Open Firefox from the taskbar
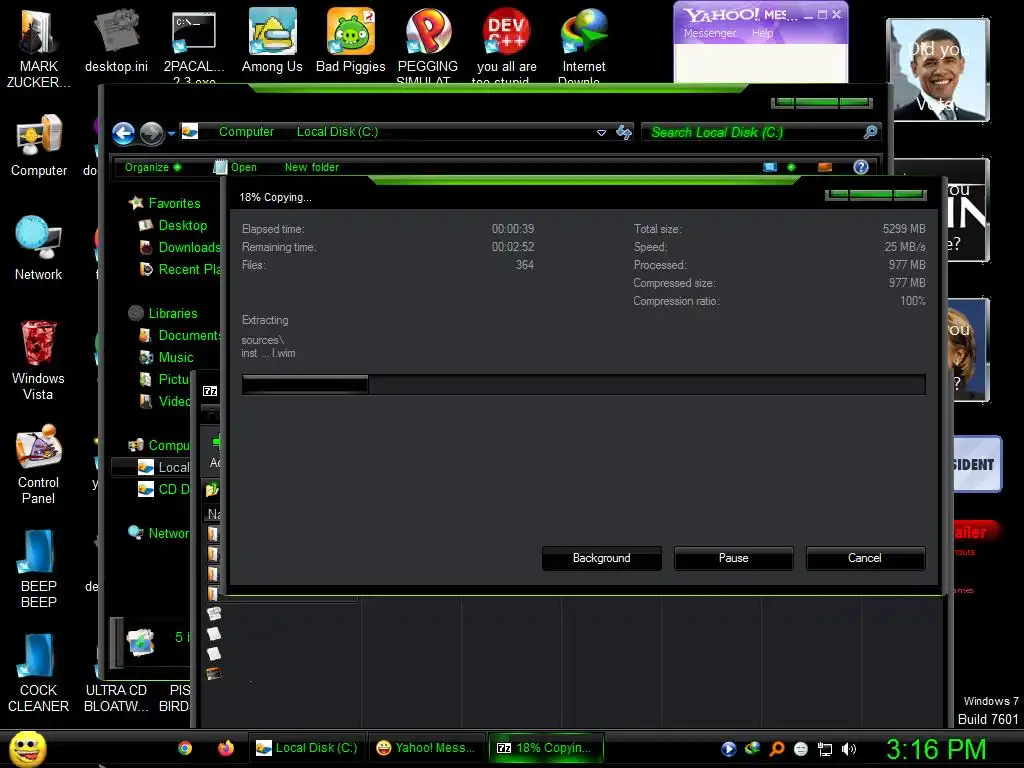 click(225, 748)
